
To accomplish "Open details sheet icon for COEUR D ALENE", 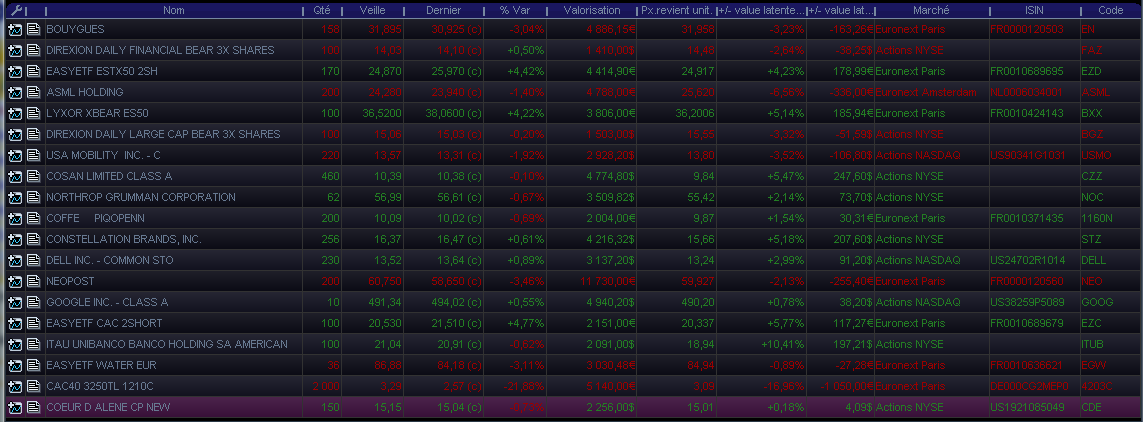I will (x=34, y=407).
